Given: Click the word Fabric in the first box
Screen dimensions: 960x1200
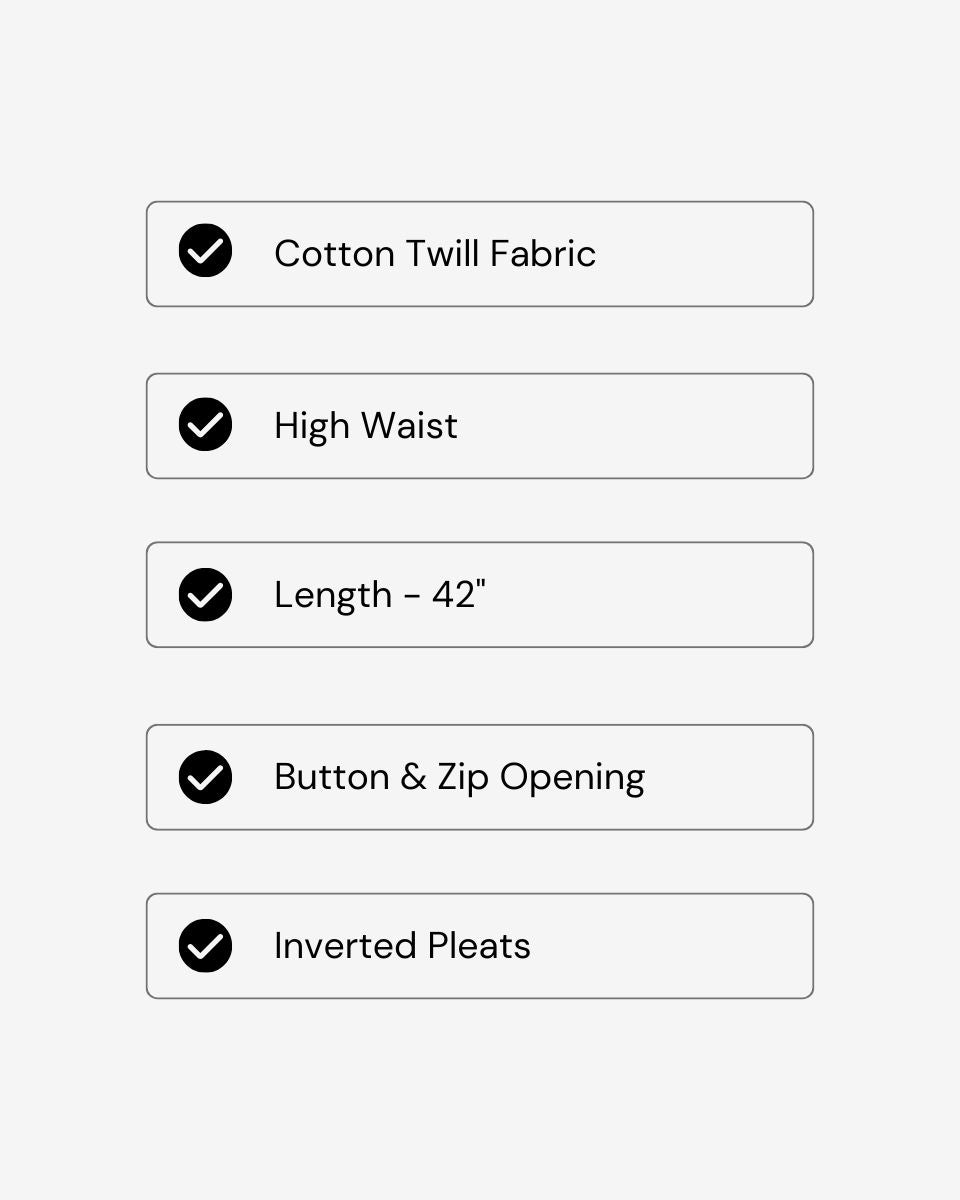Looking at the screenshot, I should click(543, 254).
